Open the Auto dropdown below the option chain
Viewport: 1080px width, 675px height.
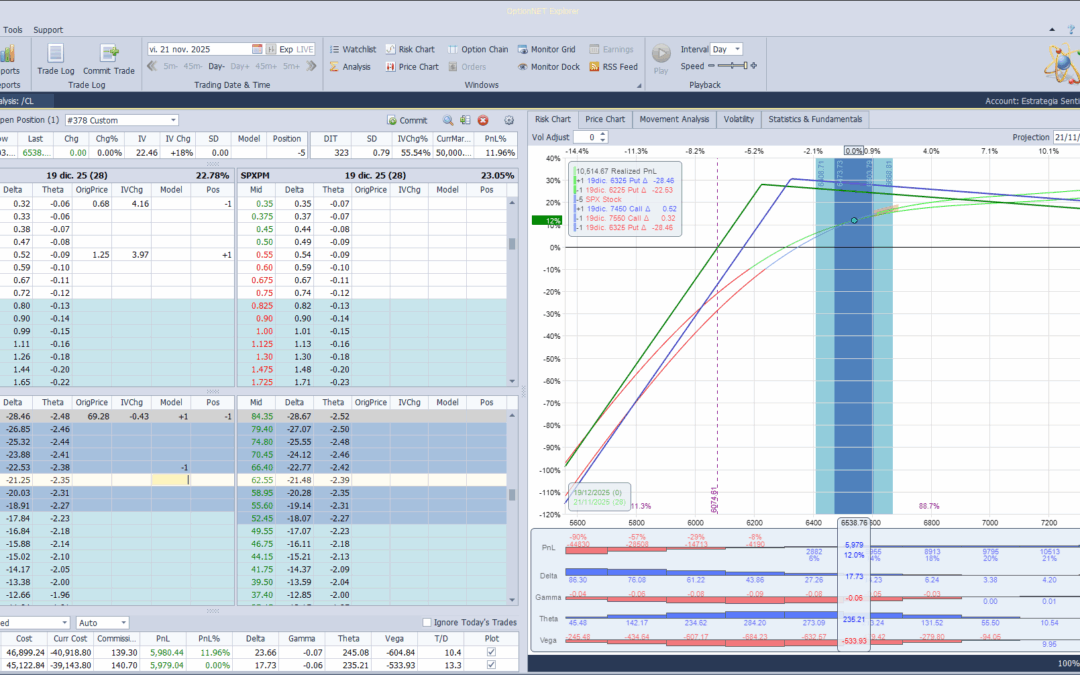click(x=123, y=623)
